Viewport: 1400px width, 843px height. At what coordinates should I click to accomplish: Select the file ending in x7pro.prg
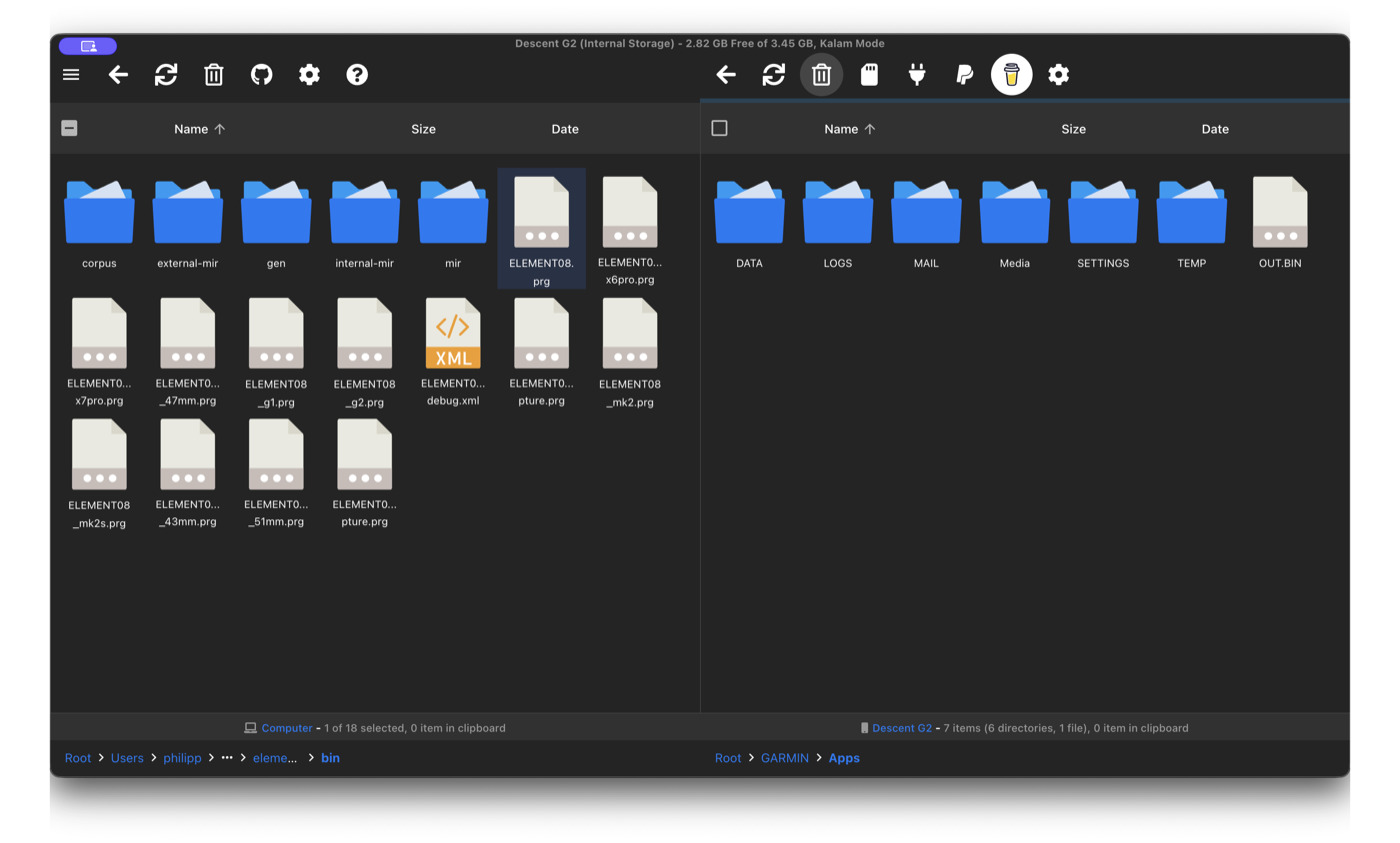pyautogui.click(x=99, y=351)
